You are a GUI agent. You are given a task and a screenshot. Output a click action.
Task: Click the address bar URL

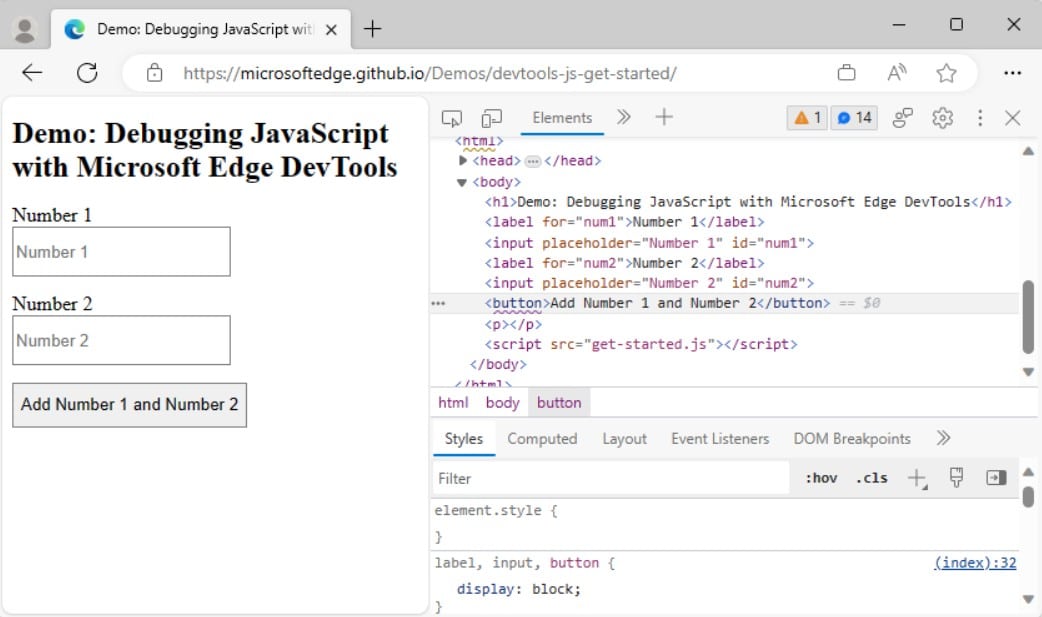point(429,73)
